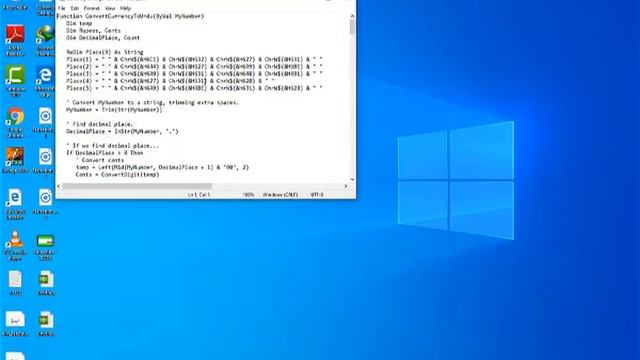Click the 'Dim Rupees, Cents' line
The height and width of the screenshot is (360, 640).
[93, 31]
